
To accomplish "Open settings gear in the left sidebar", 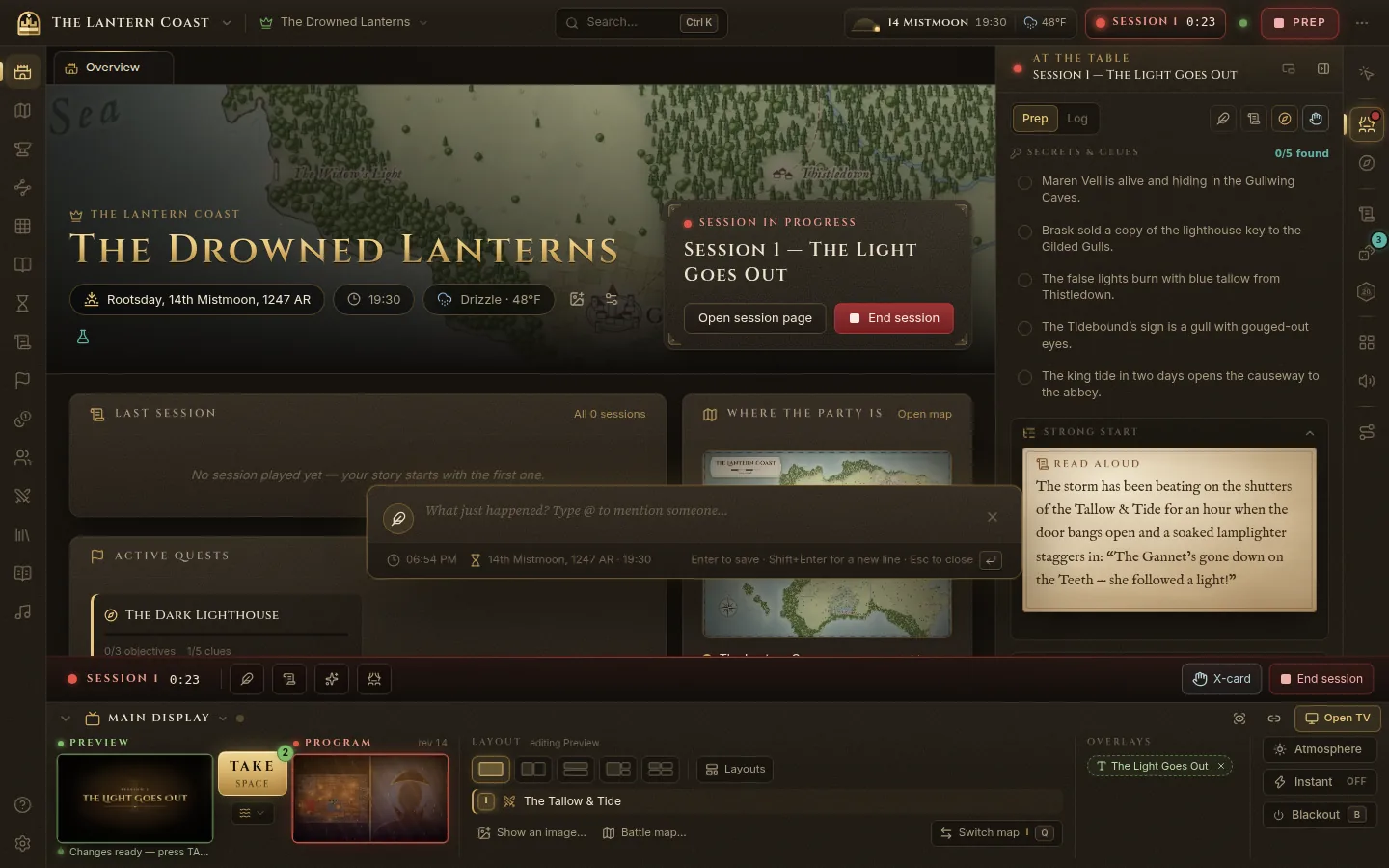I will click(x=23, y=844).
